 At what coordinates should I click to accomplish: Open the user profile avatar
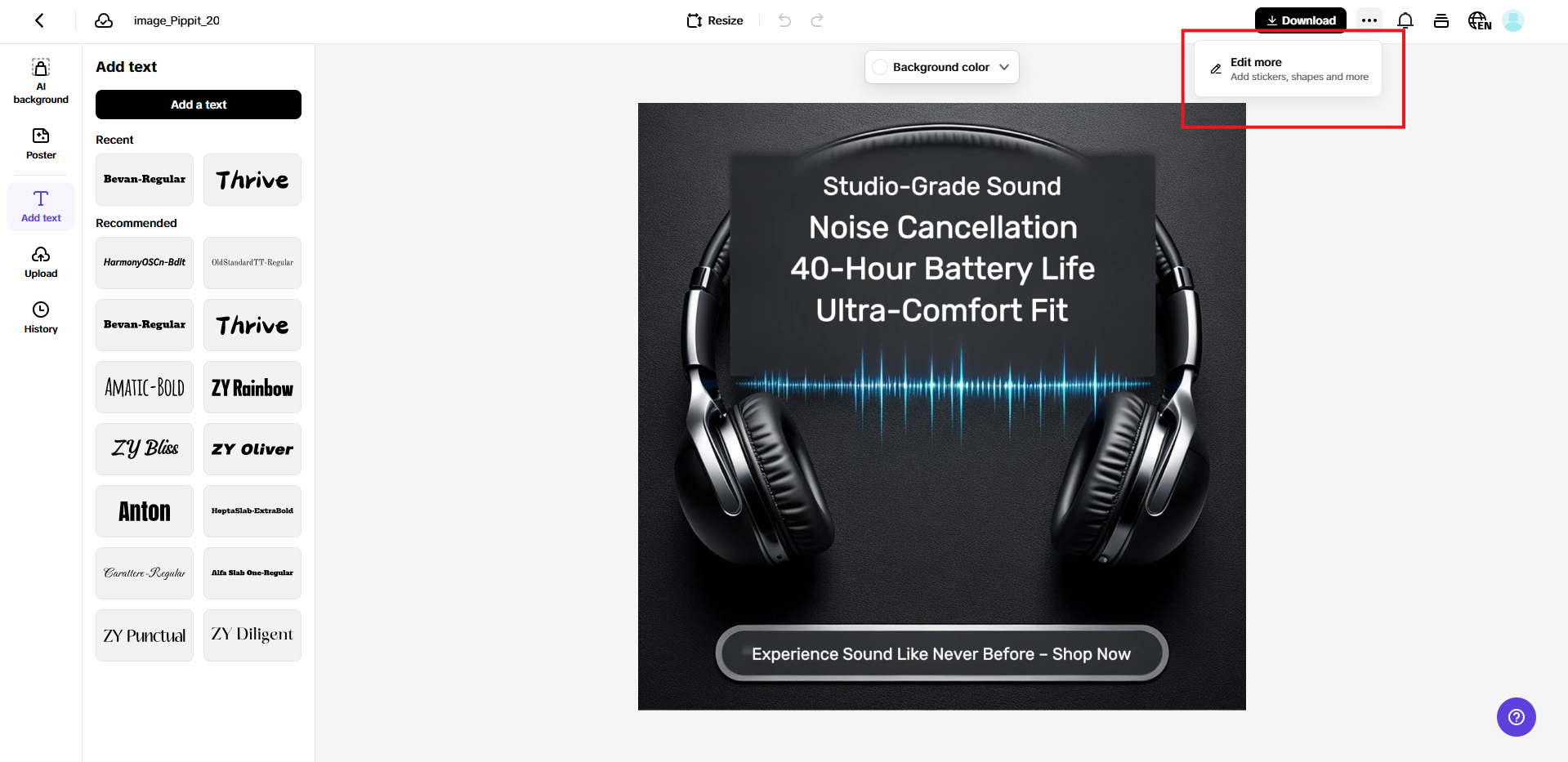coord(1513,20)
